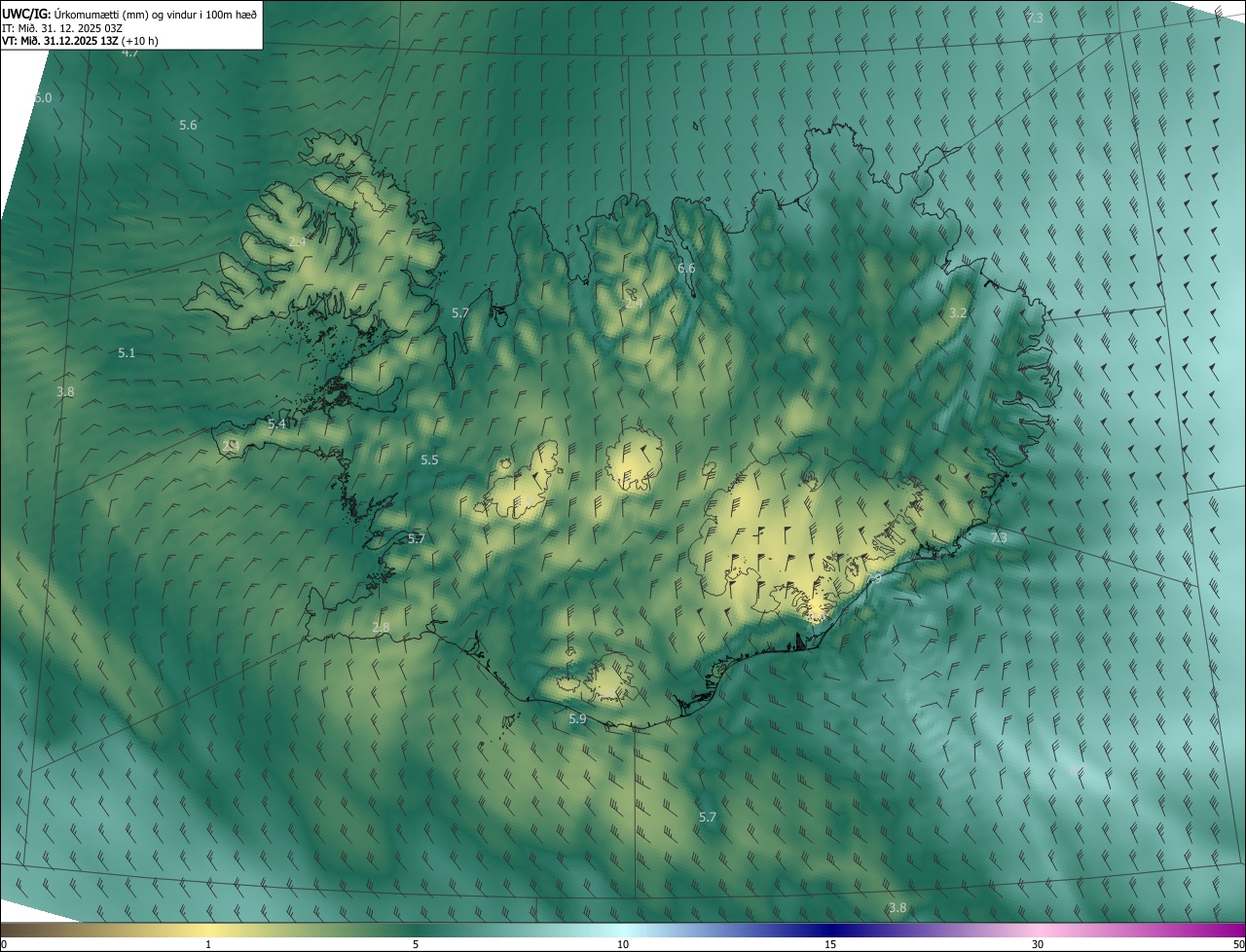The image size is (1246, 952).
Task: Click the title 'Úrkomumætti (mm) og vindur í 100m hæð'
Action: [156, 14]
